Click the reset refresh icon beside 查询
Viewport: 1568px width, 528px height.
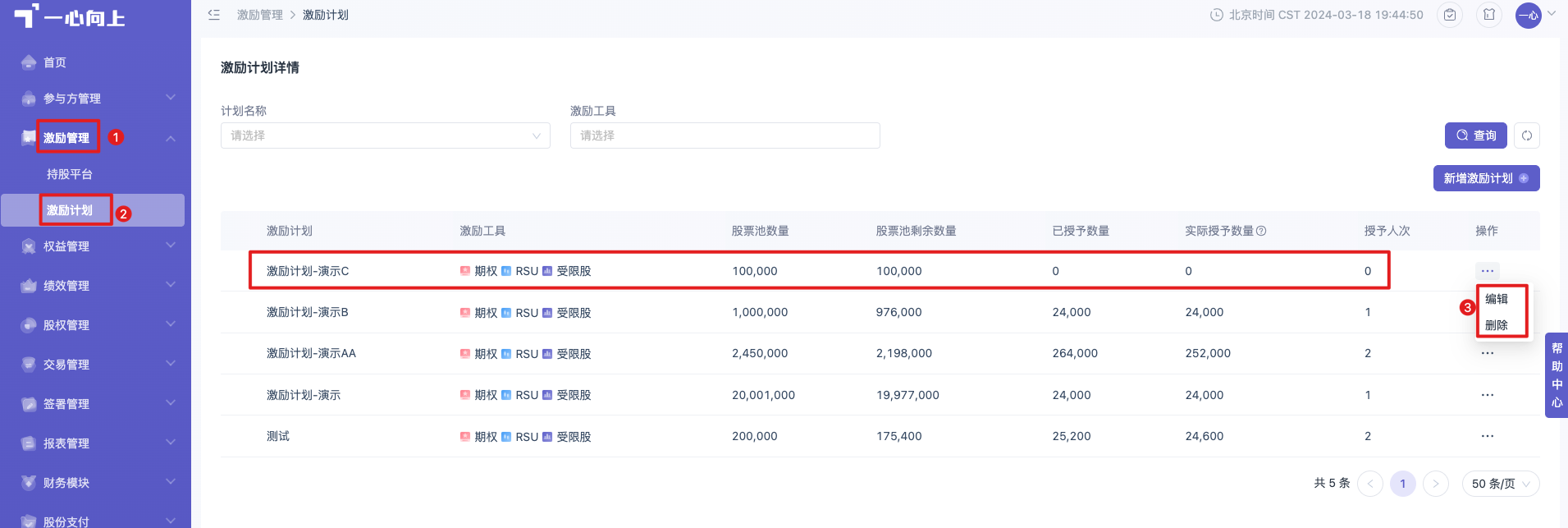pos(1526,135)
